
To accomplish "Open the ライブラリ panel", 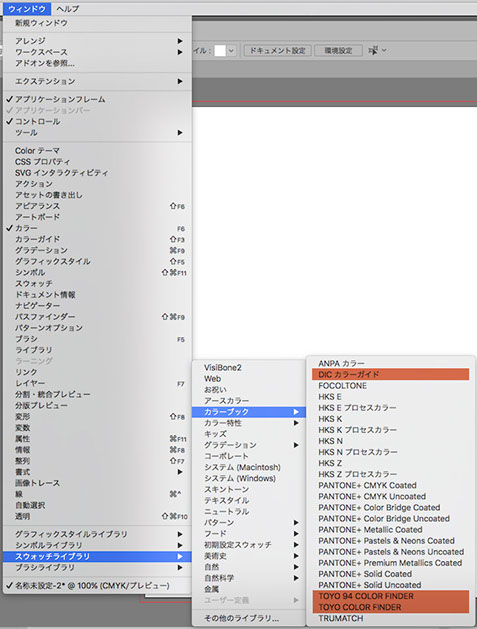I will pos(97,350).
